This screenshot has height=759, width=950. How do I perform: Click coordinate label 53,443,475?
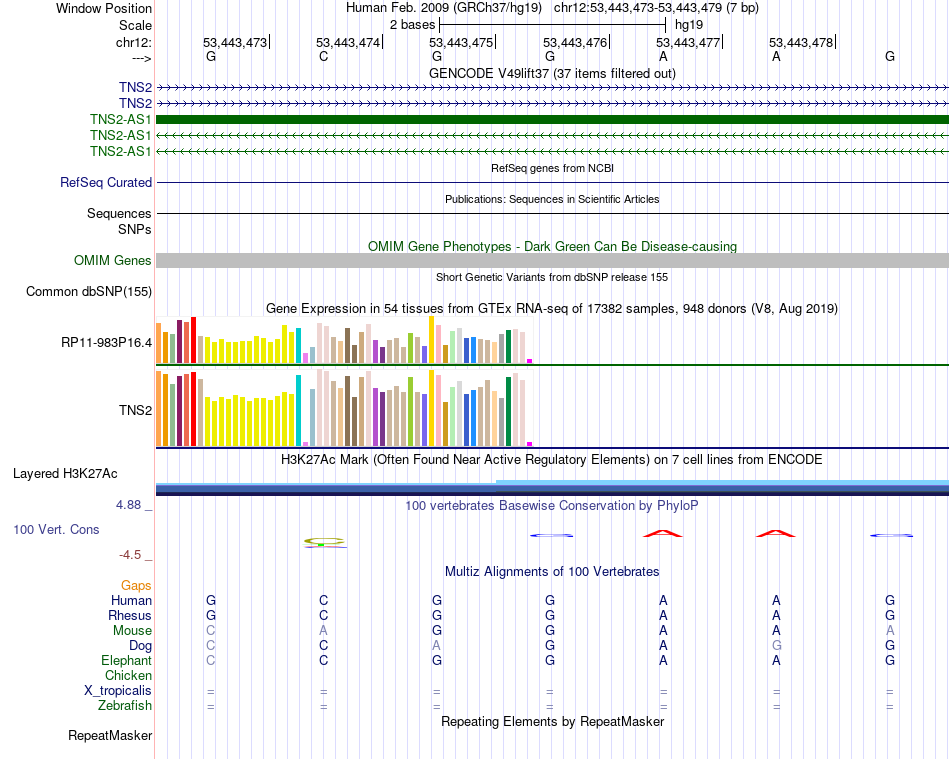point(461,42)
